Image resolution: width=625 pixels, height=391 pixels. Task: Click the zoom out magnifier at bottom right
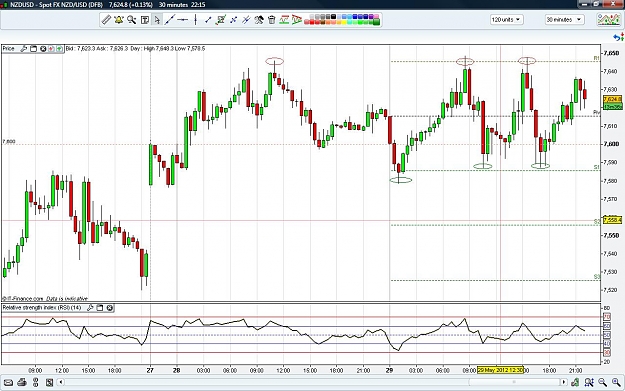tap(602, 383)
